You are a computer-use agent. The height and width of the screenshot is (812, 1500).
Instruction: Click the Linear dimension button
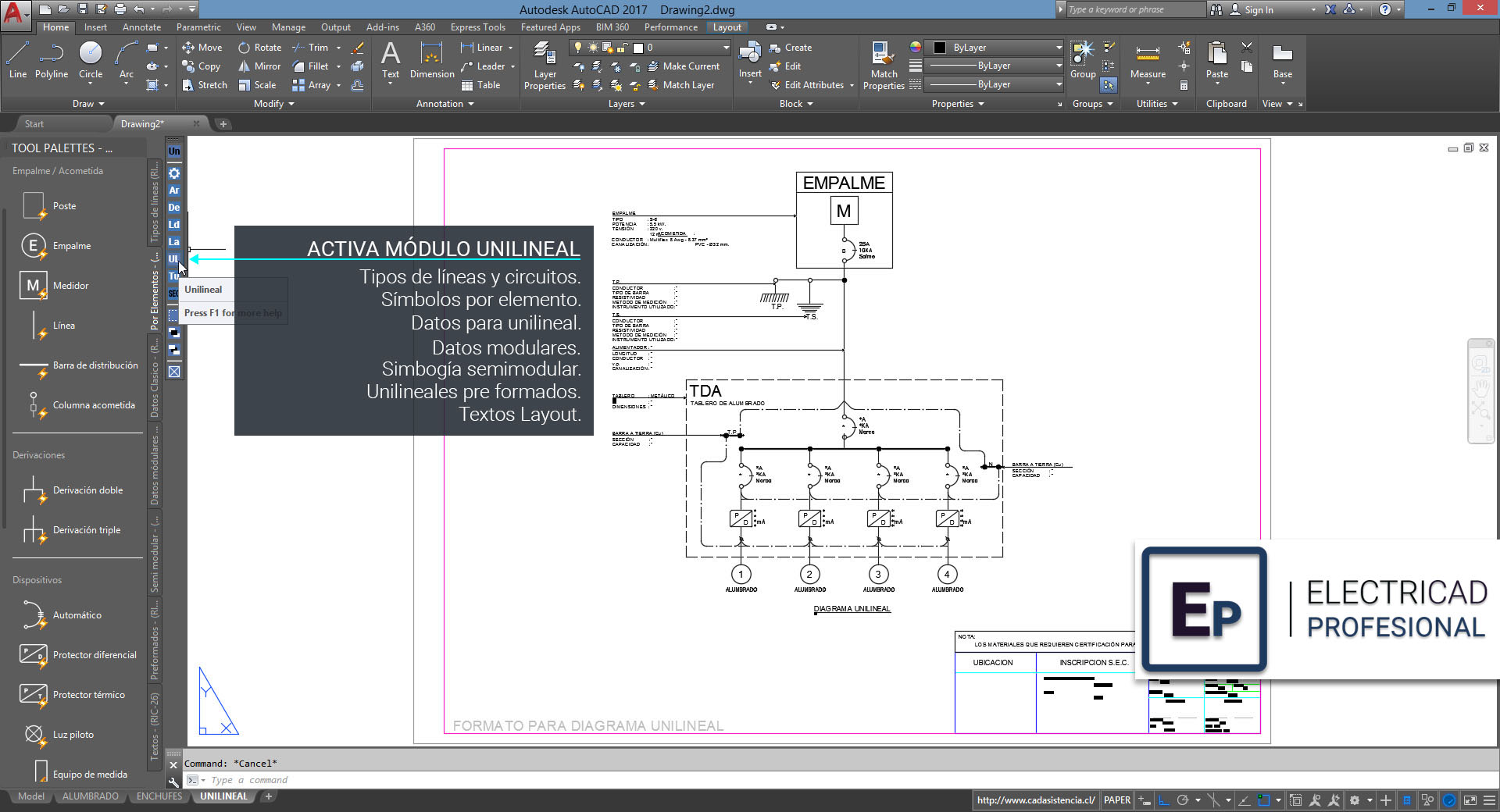point(482,48)
